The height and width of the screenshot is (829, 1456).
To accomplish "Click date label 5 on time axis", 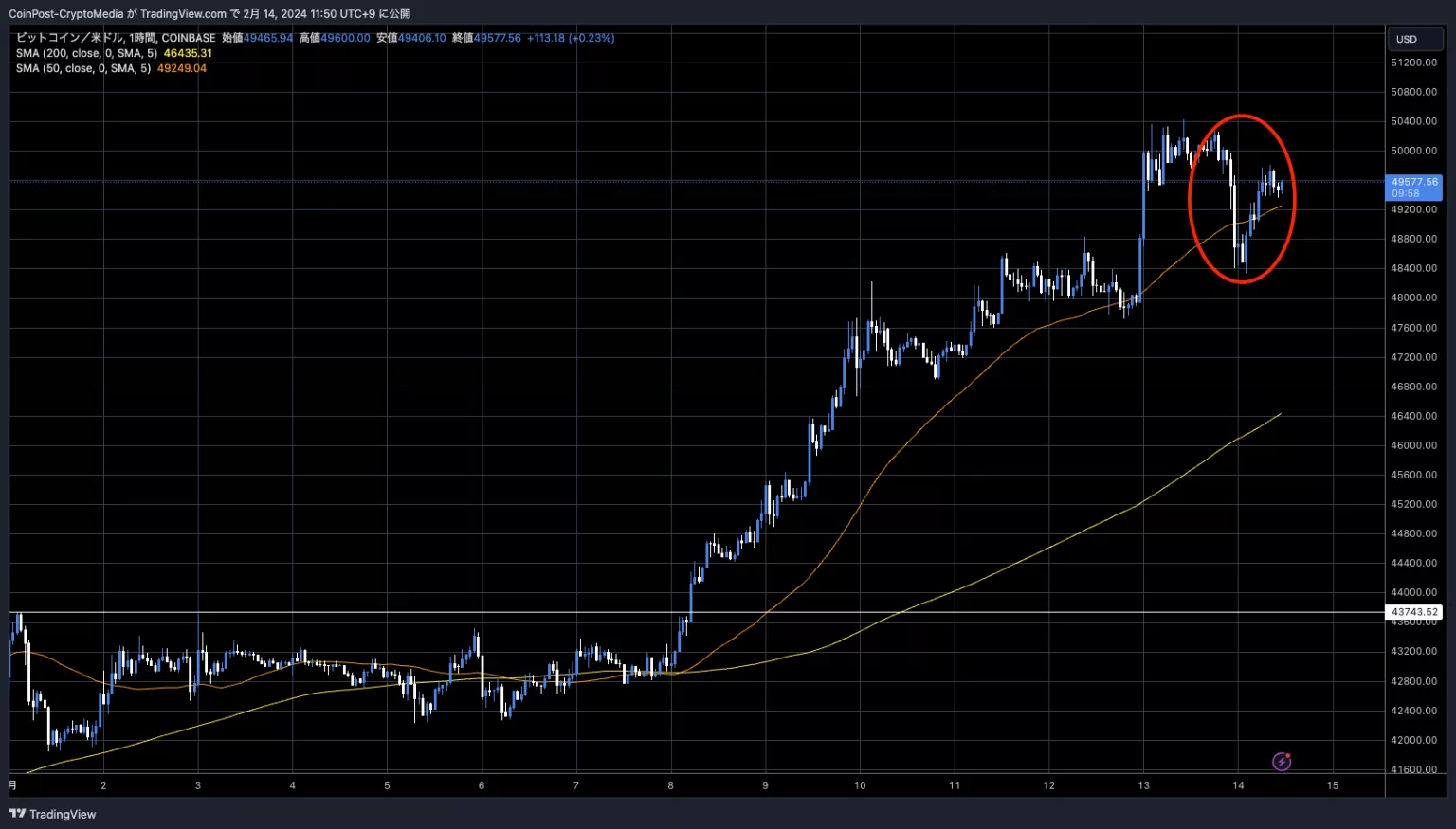I will [387, 785].
